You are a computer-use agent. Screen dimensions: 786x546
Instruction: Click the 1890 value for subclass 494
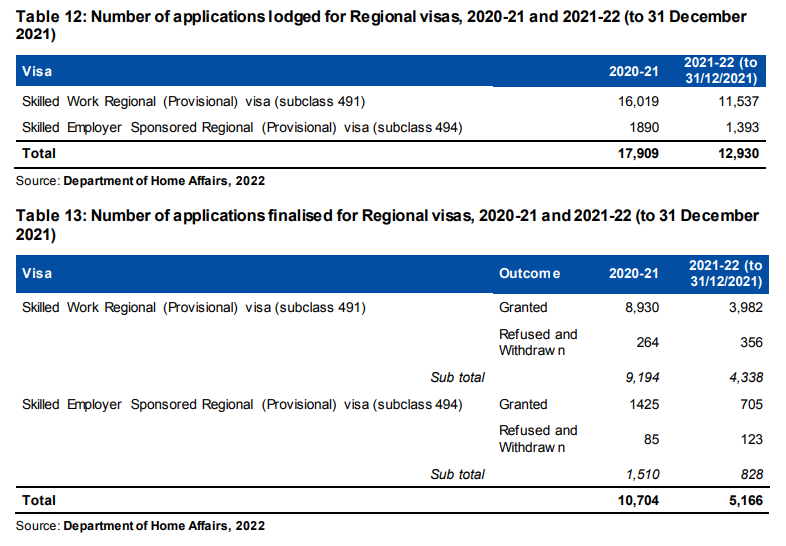(644, 128)
